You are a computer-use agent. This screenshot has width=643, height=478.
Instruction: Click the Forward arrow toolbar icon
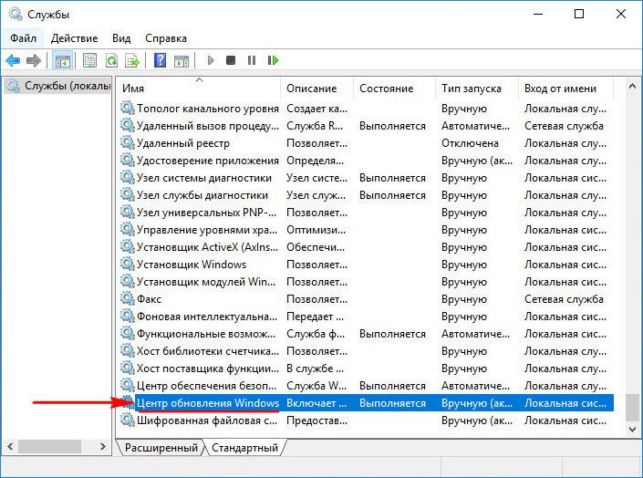[34, 61]
